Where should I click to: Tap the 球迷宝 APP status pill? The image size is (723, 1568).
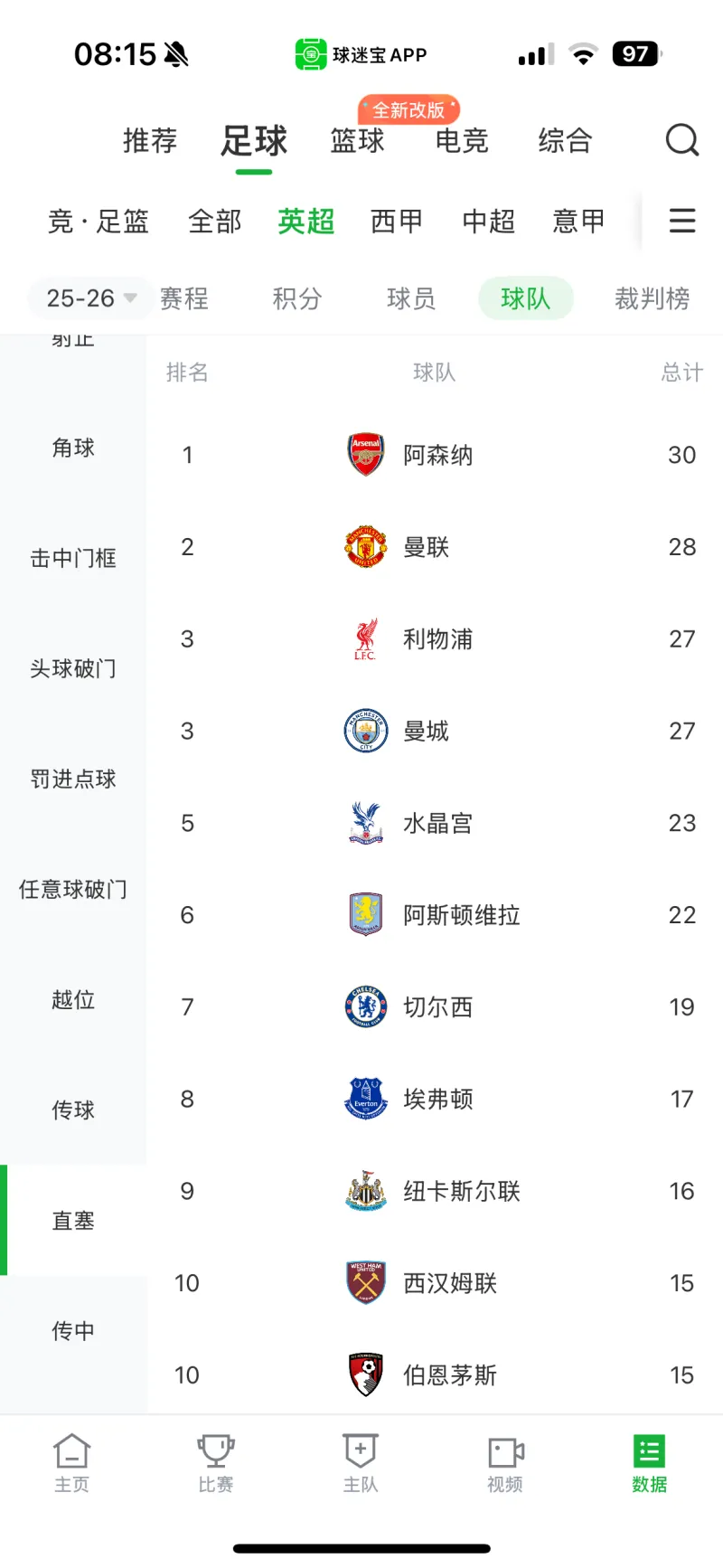[361, 55]
